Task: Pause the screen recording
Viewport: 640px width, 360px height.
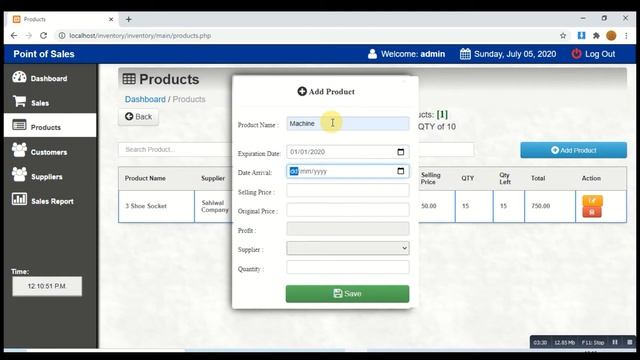Action: 615,342
